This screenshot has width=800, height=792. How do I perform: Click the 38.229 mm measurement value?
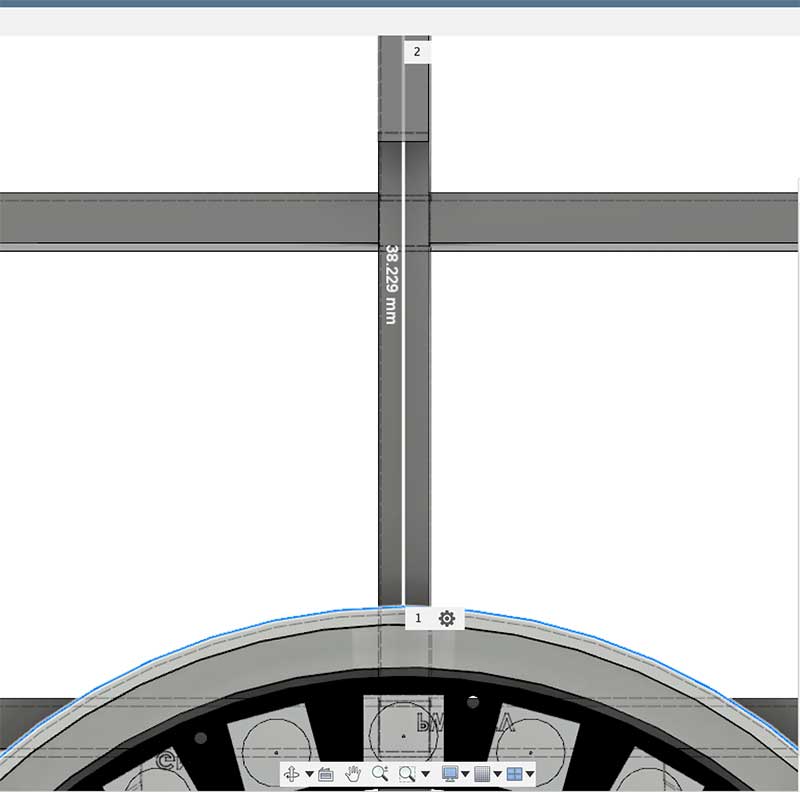pyautogui.click(x=391, y=284)
